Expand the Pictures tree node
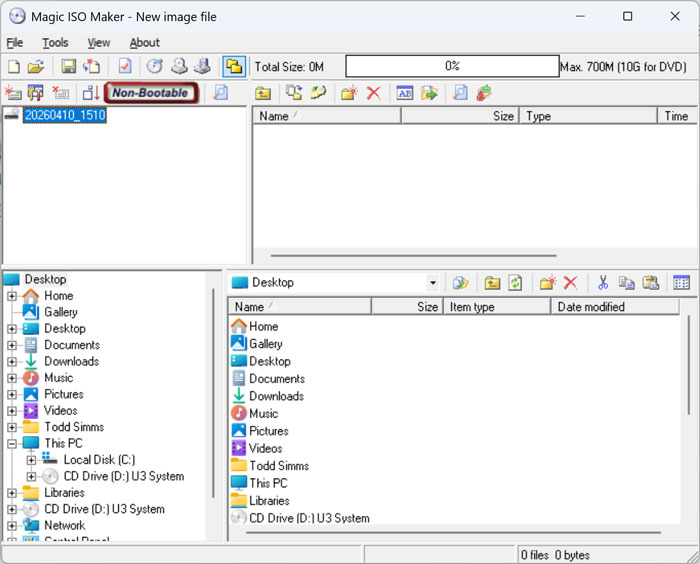The image size is (700, 564). click(x=12, y=394)
